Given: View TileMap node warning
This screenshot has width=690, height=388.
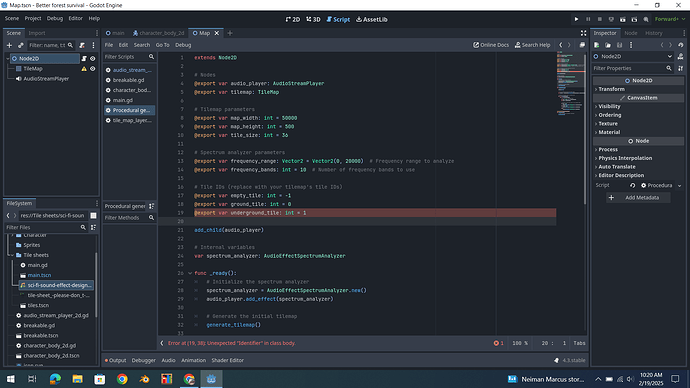Looking at the screenshot, I should click(84, 69).
